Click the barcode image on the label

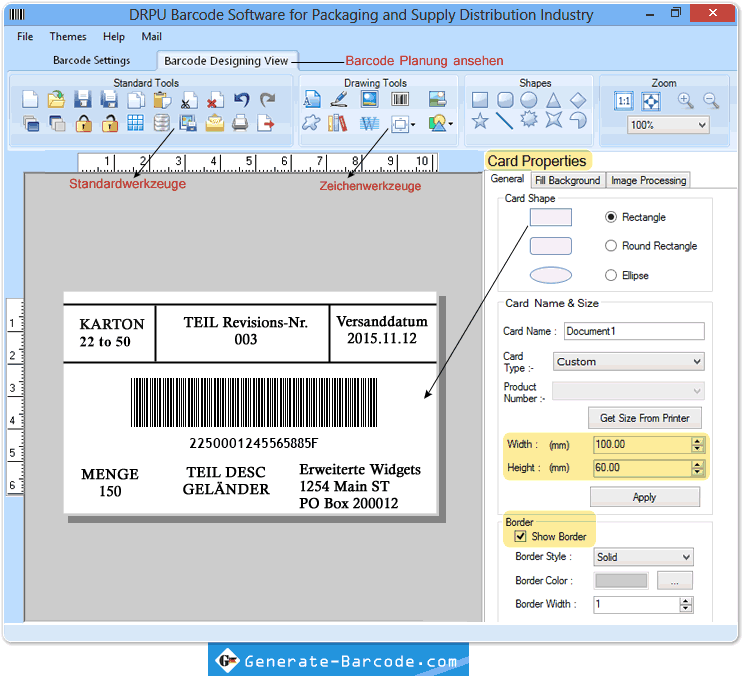pos(254,402)
